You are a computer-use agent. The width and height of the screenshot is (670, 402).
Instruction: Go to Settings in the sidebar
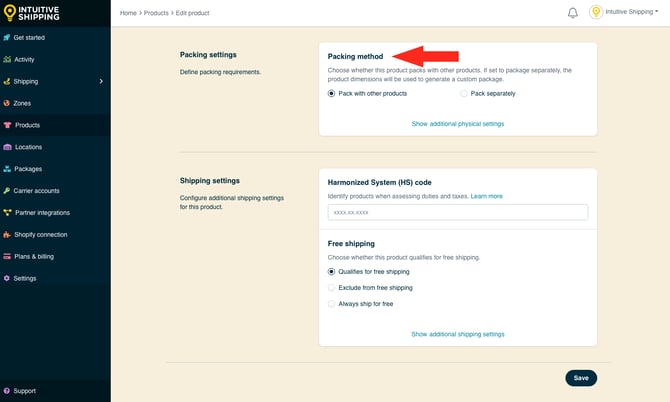click(x=25, y=278)
